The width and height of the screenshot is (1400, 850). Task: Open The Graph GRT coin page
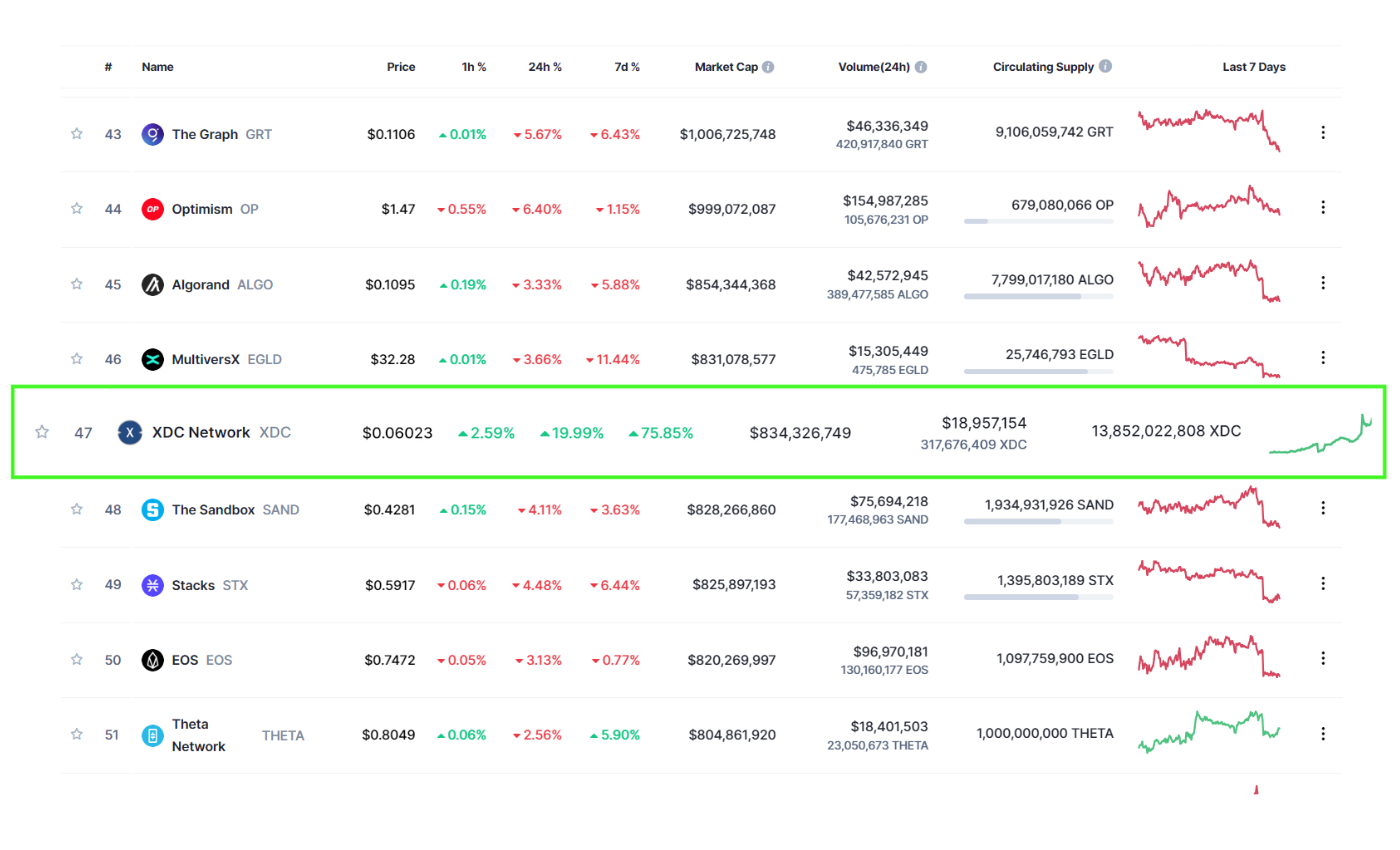click(x=221, y=134)
